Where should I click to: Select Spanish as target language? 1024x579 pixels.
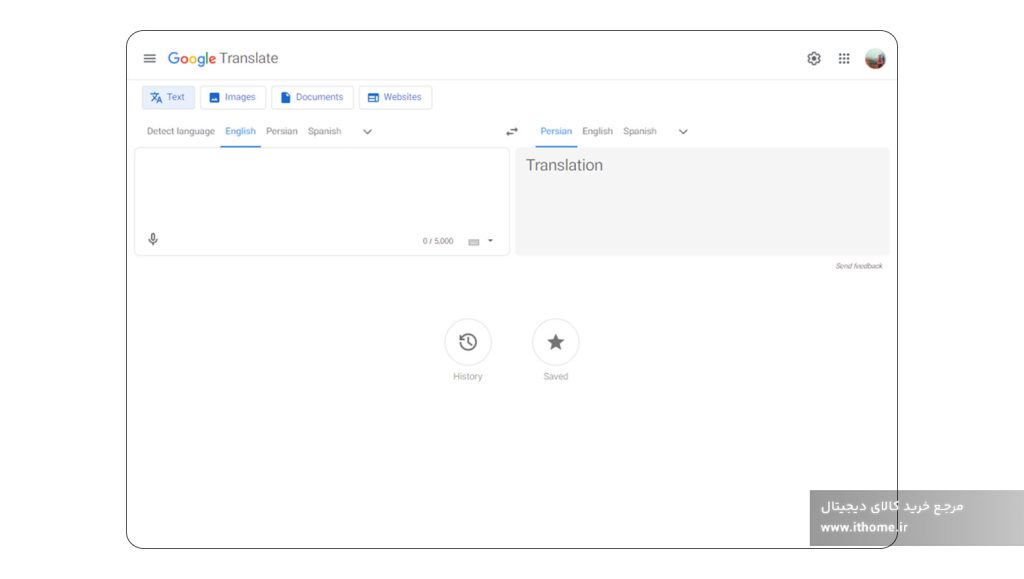[640, 131]
